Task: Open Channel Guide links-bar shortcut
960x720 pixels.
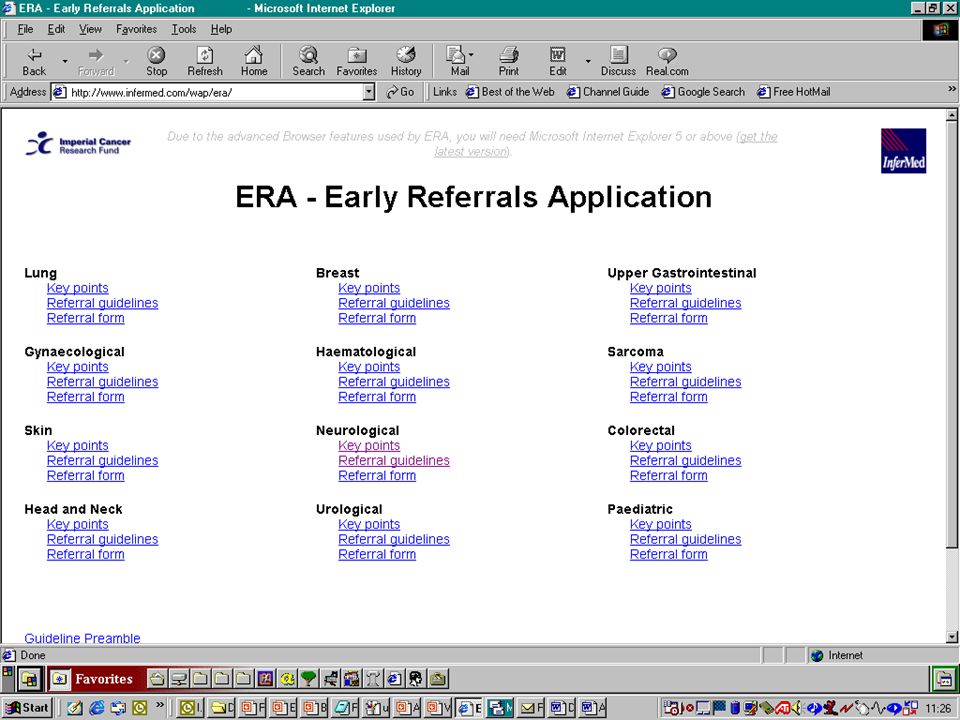Action: point(608,92)
